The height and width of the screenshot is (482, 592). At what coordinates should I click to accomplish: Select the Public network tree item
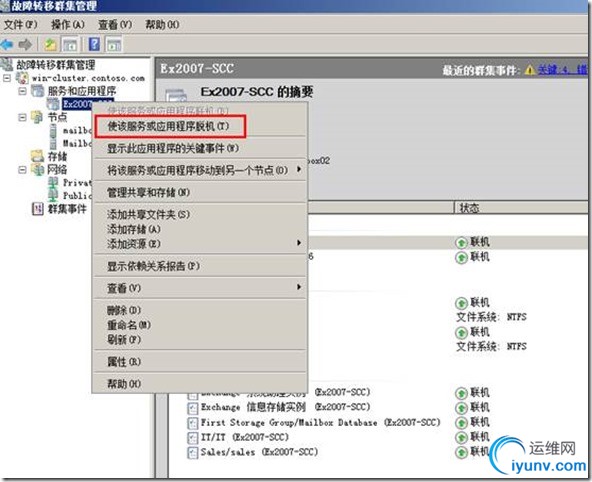[x=77, y=196]
